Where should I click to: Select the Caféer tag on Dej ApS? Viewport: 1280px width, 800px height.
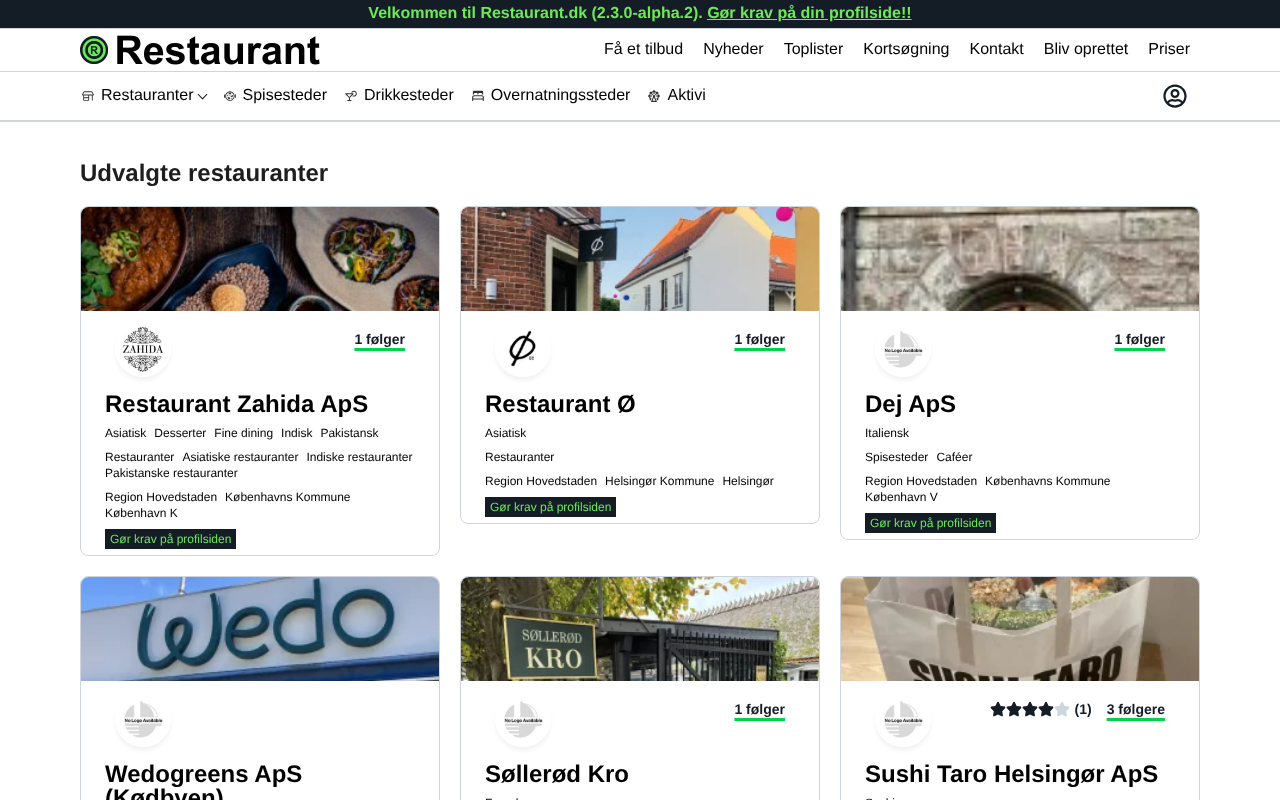coord(954,457)
